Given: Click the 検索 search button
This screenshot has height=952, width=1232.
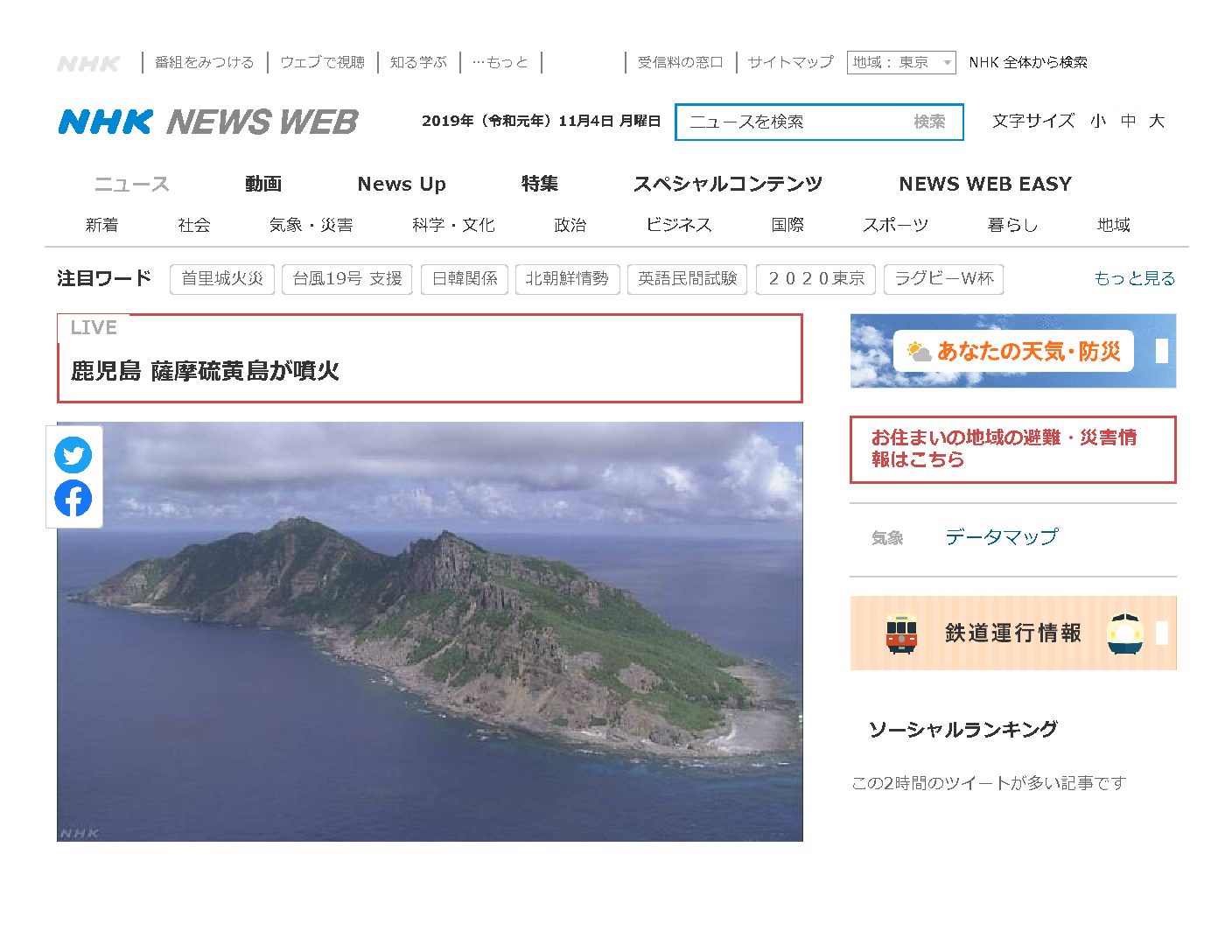Looking at the screenshot, I should coord(929,122).
